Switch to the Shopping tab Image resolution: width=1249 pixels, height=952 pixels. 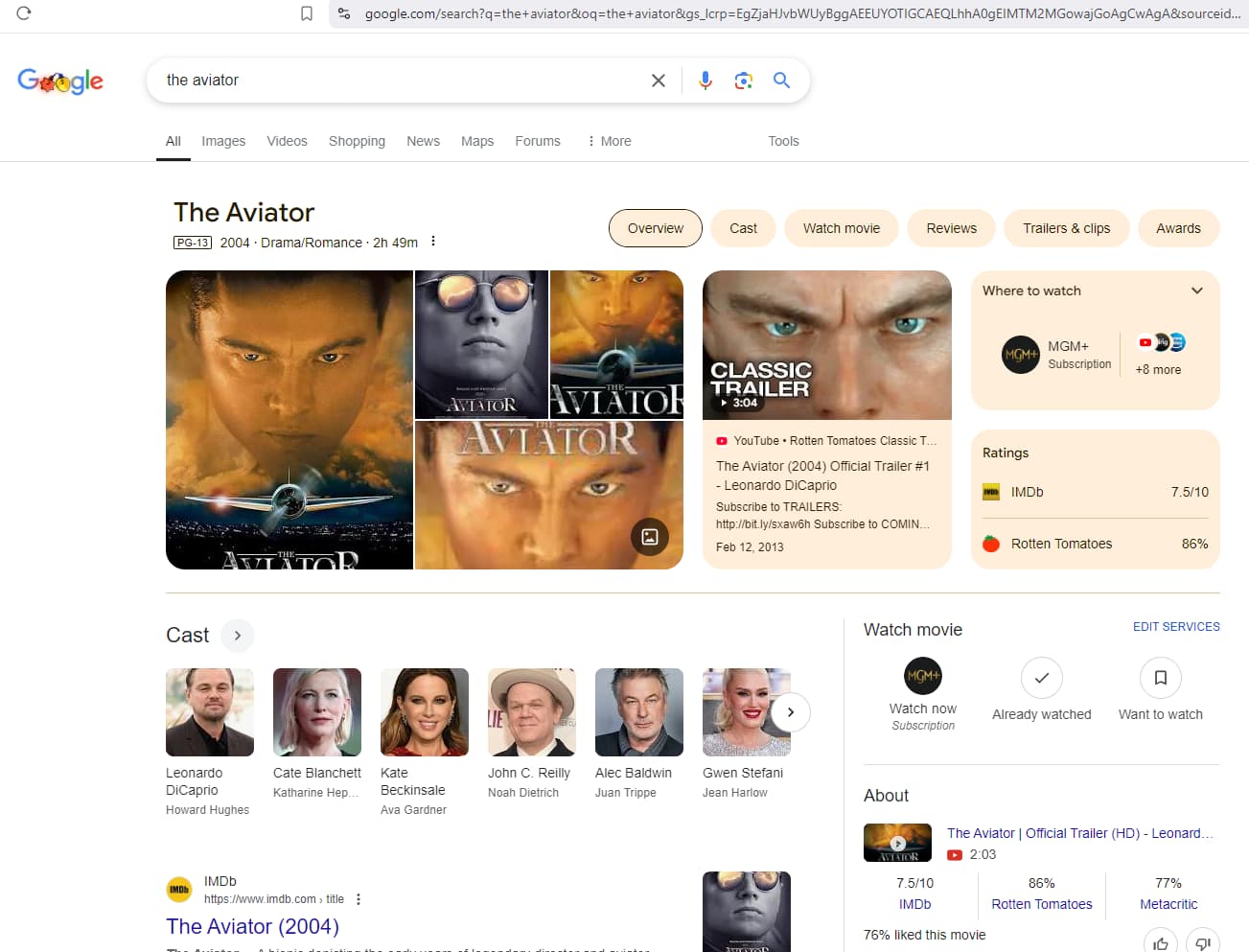click(357, 141)
